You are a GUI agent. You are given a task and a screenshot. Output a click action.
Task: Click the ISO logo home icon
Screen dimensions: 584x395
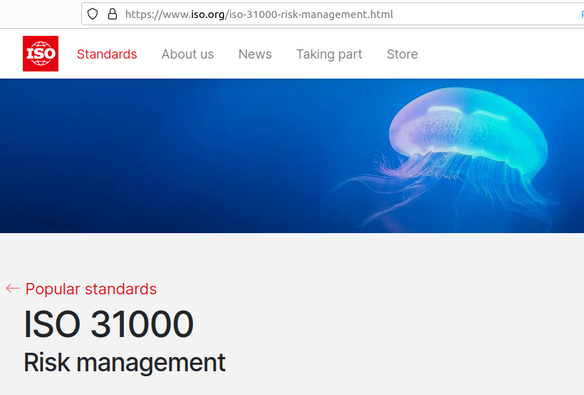tap(41, 54)
